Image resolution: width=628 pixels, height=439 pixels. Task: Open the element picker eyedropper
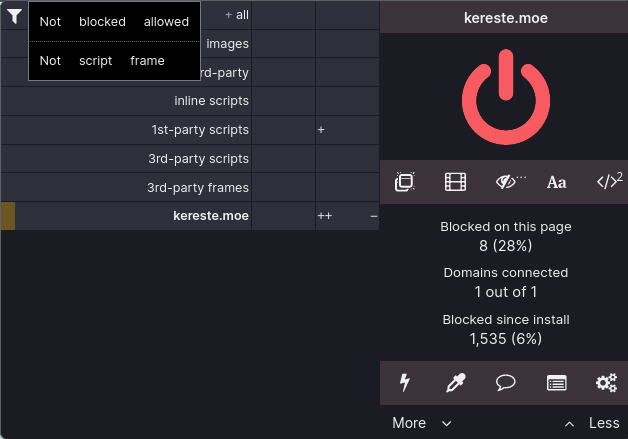click(456, 383)
